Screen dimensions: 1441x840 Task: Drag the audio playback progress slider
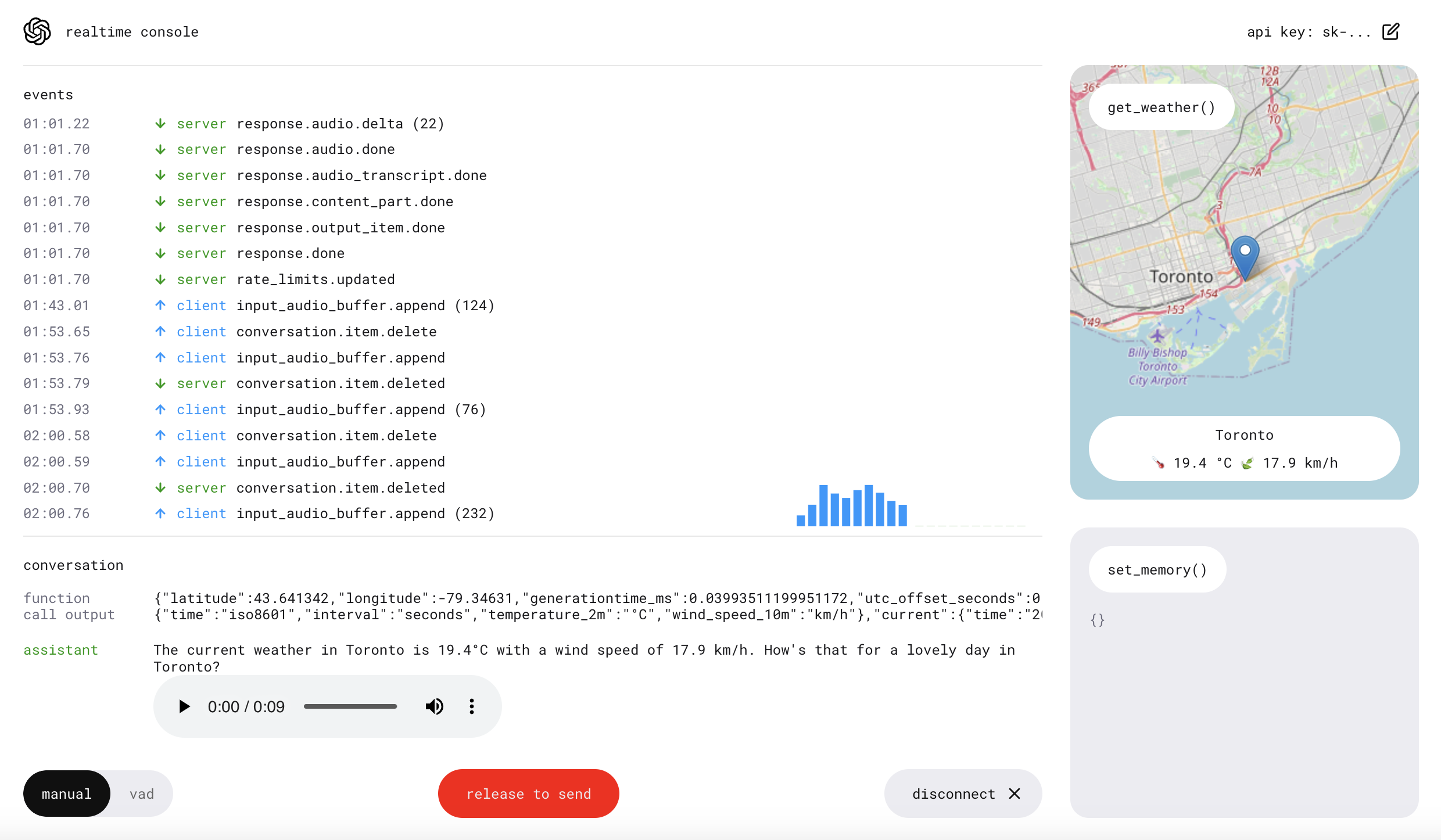click(350, 707)
